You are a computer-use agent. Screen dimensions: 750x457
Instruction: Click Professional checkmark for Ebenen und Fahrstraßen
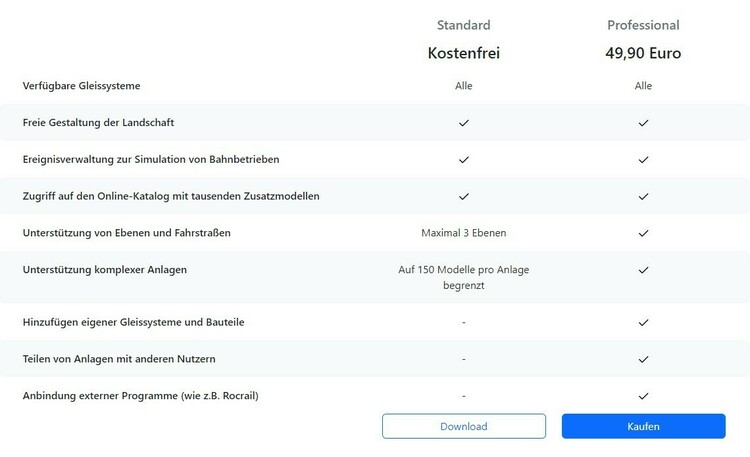coord(643,233)
